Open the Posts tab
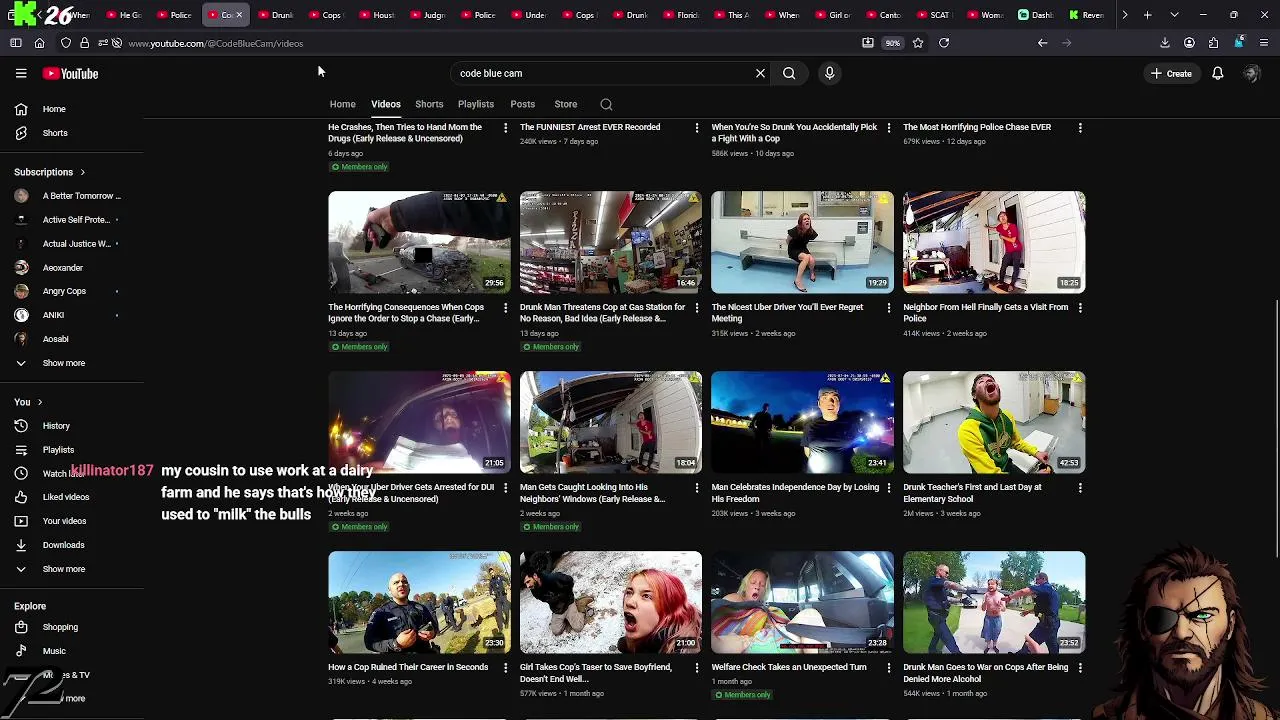The height and width of the screenshot is (720, 1280). 522,104
